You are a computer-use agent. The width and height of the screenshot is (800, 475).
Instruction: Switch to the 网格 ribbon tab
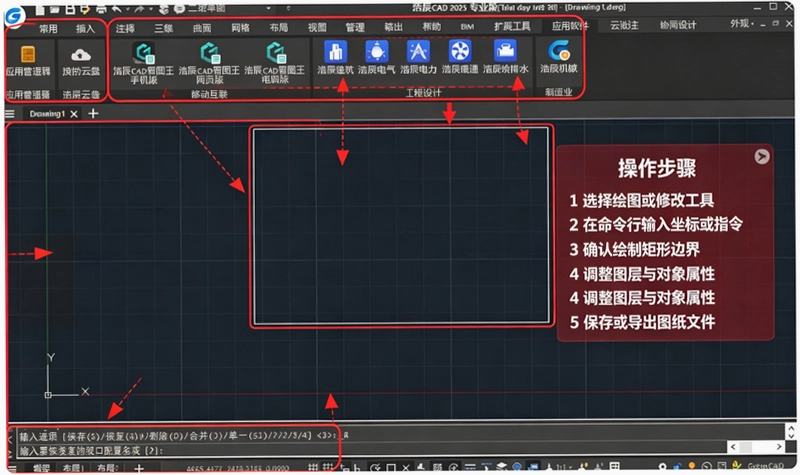240,28
